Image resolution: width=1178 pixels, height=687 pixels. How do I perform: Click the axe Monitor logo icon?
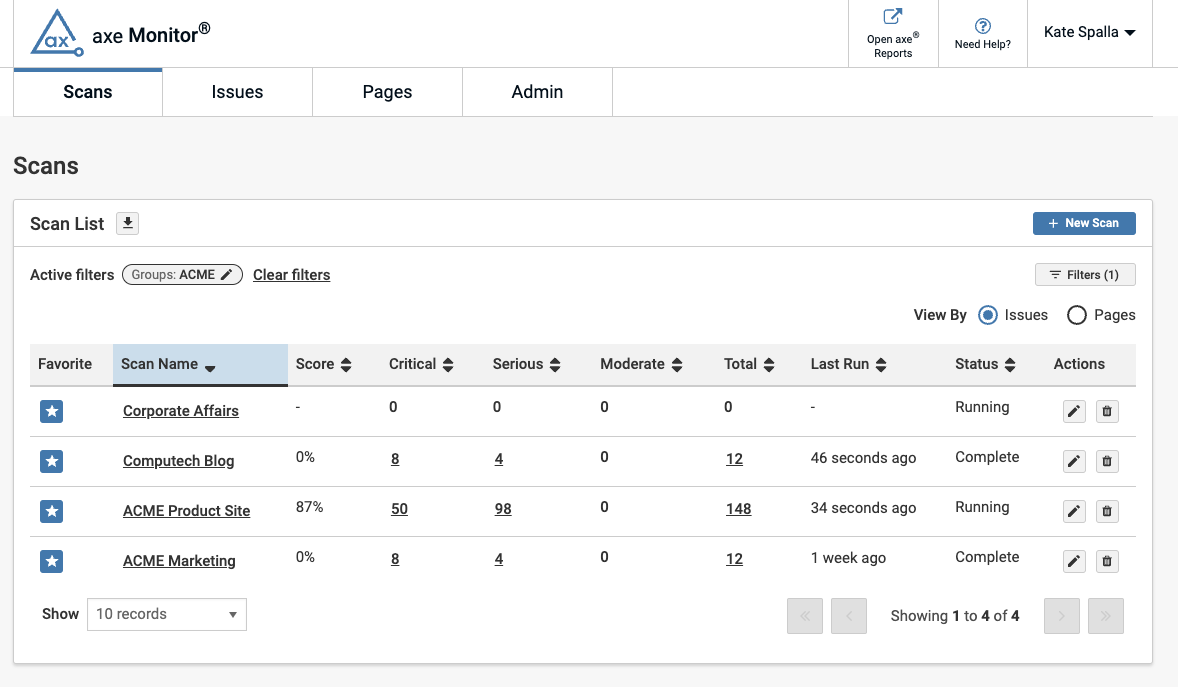[55, 32]
